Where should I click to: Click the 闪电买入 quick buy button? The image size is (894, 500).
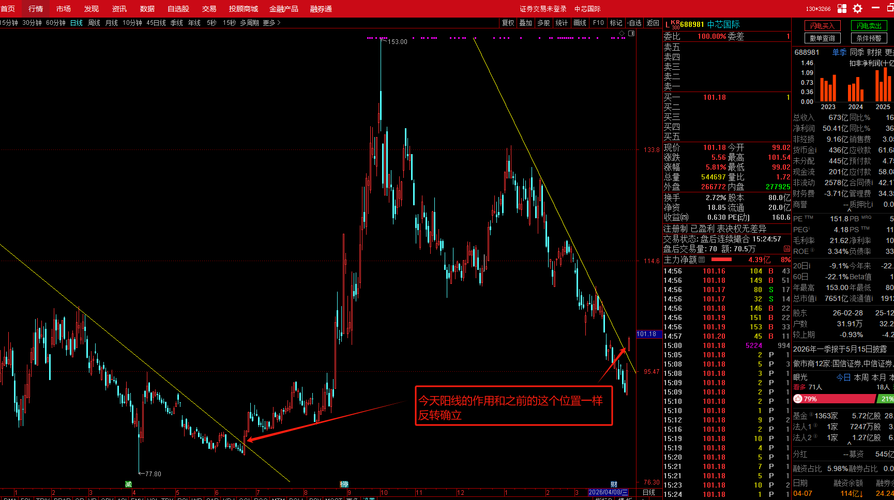click(x=822, y=26)
